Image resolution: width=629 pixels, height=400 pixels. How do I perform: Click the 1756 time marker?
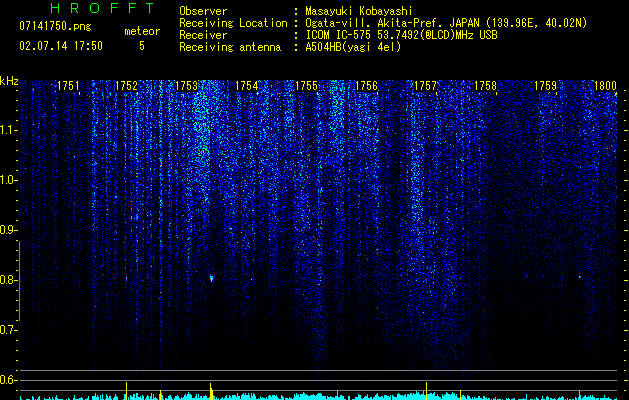point(367,86)
